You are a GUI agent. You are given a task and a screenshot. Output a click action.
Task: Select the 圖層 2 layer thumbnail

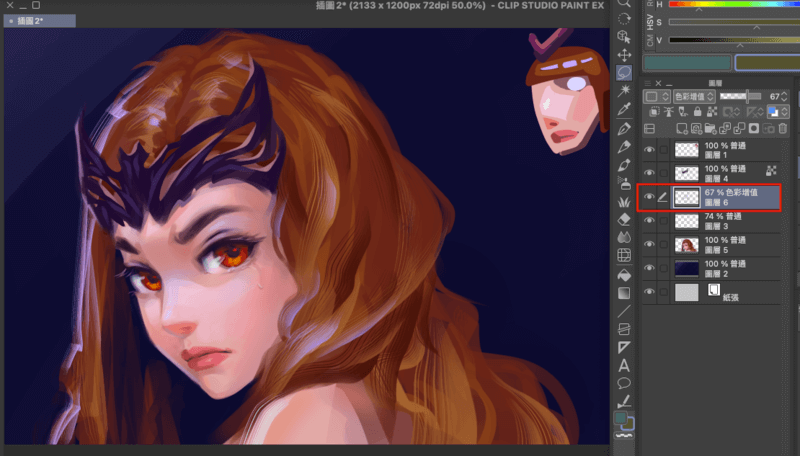pos(686,268)
